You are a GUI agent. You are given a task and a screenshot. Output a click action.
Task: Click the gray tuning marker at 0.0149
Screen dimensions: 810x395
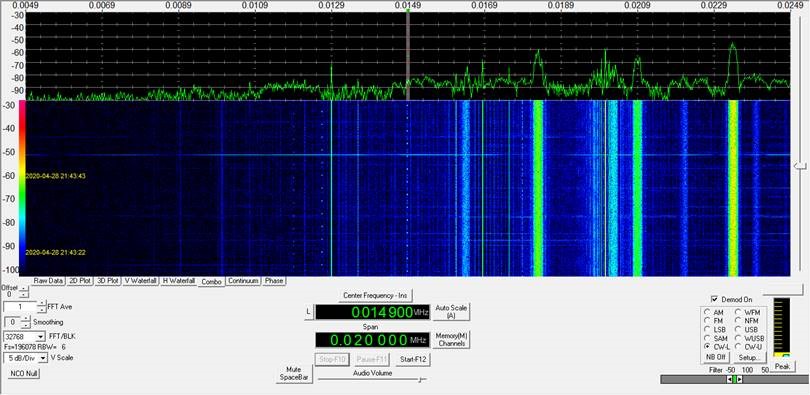(408, 56)
